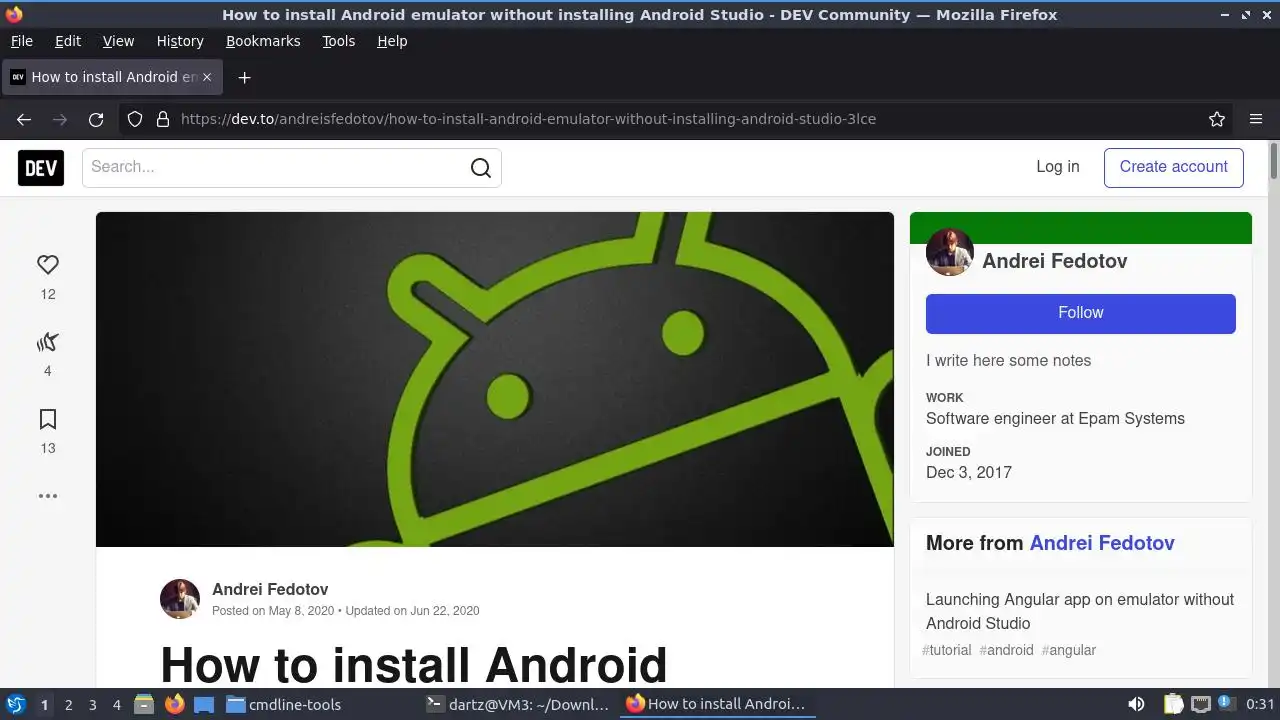
Task: Bookmark this page with star icon
Action: tap(1217, 119)
